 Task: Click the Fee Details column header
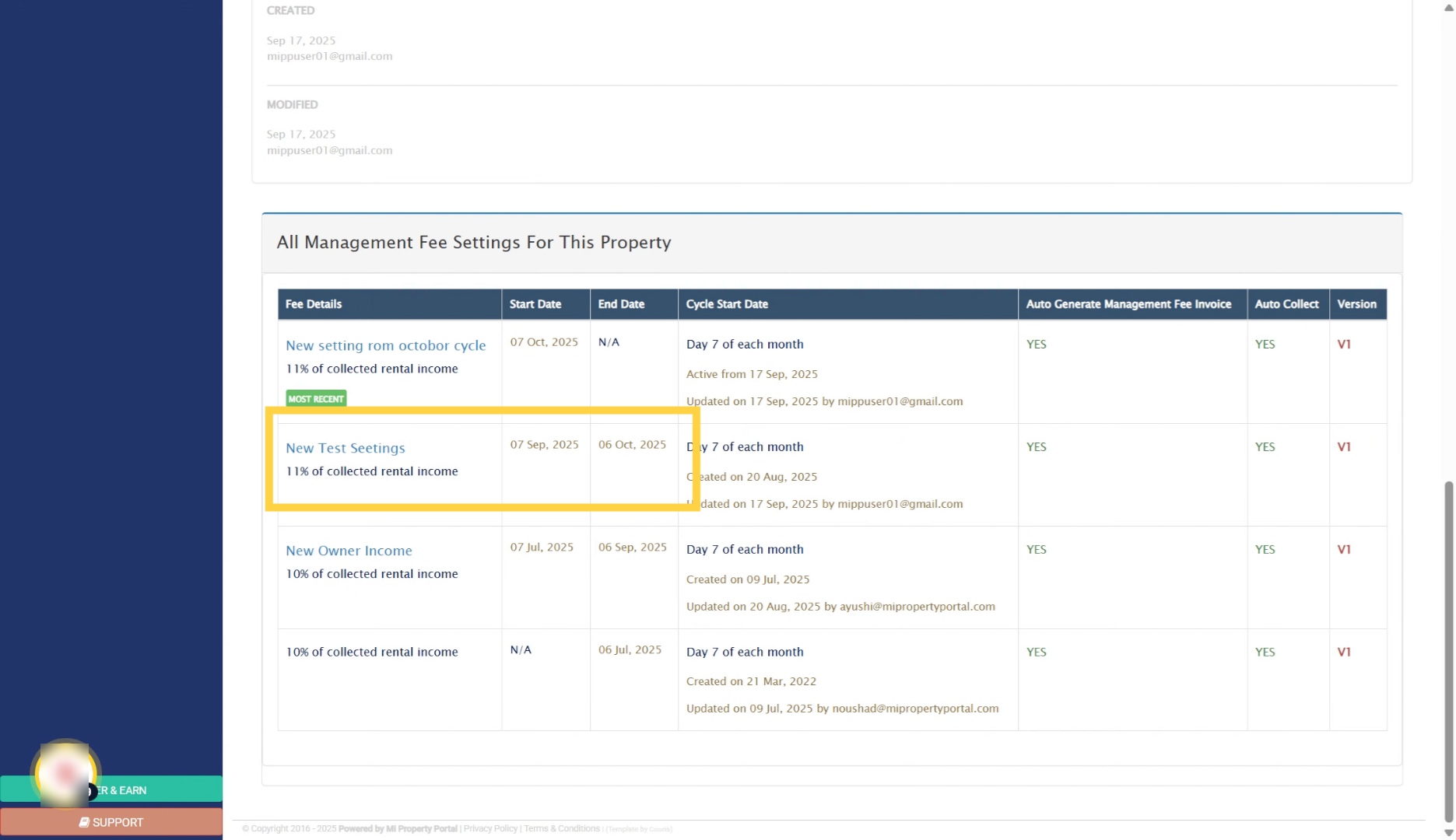click(x=314, y=304)
